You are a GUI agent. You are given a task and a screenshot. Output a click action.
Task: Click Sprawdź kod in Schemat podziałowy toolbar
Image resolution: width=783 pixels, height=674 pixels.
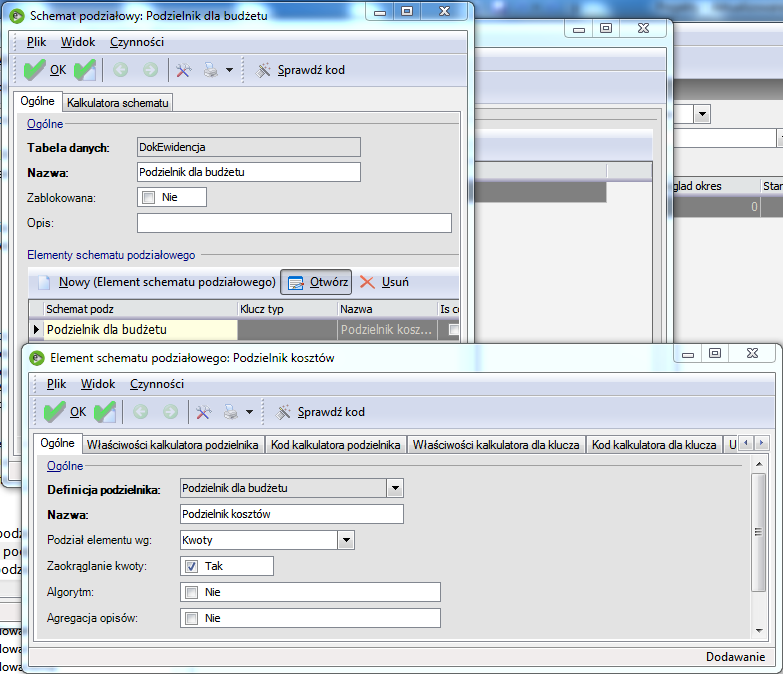(x=300, y=70)
